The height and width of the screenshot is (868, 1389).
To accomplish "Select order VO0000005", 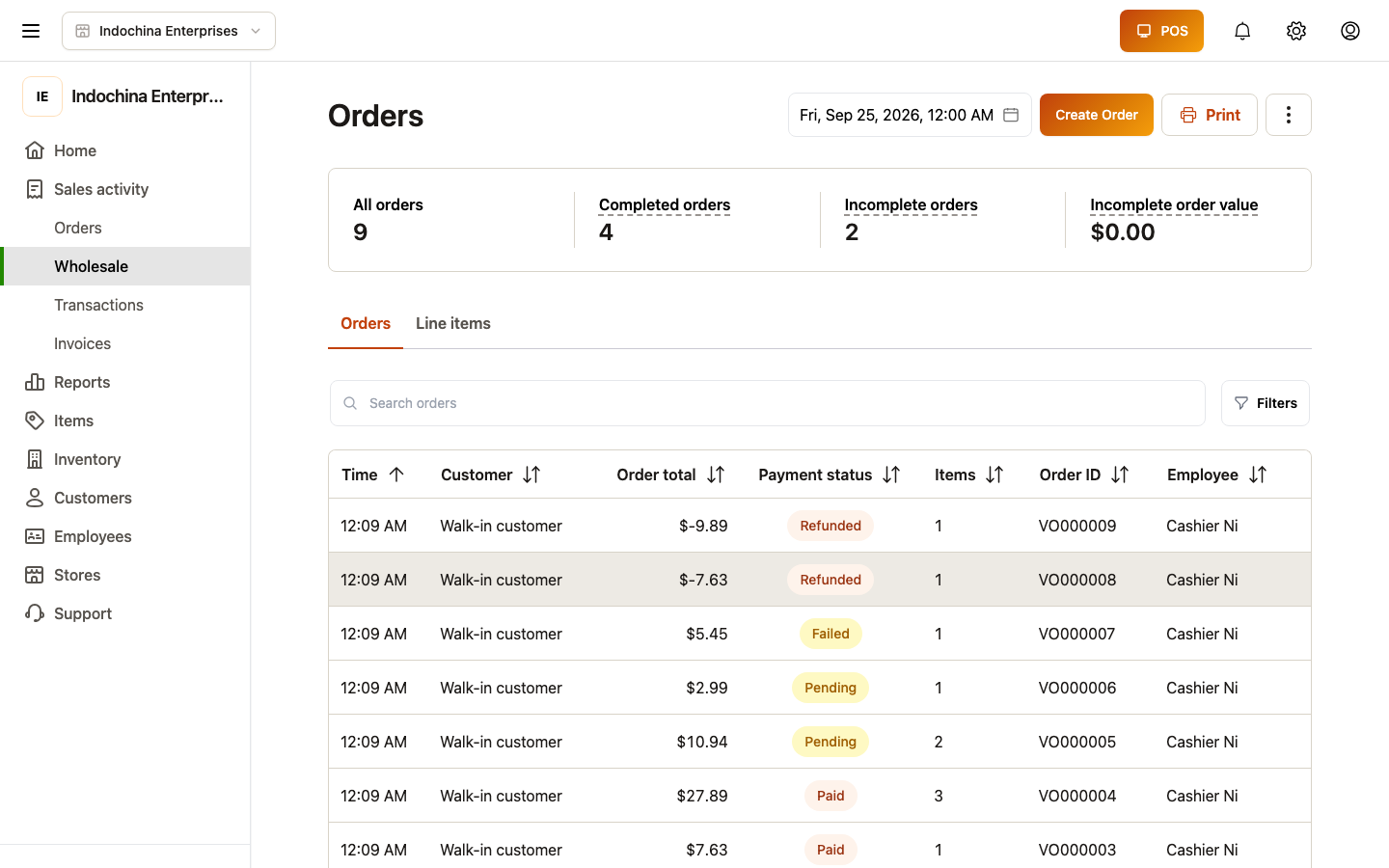I will [x=820, y=742].
